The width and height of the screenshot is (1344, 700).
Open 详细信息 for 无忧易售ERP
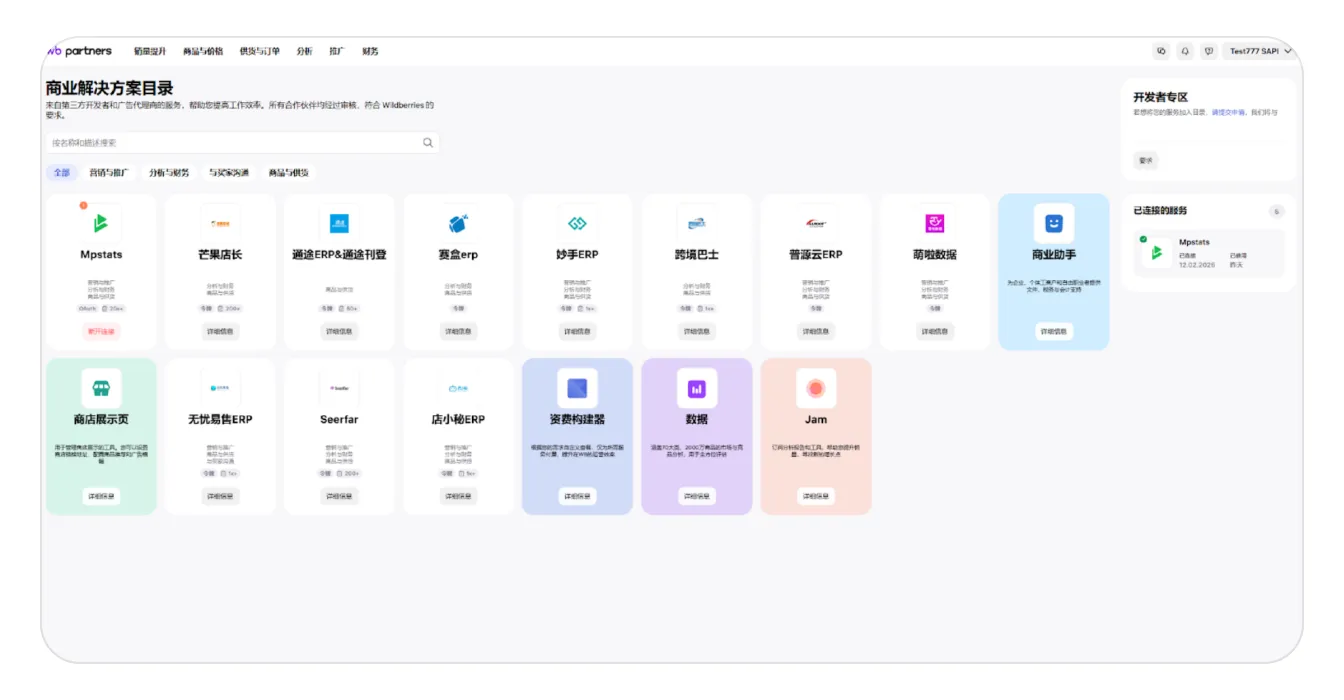point(220,496)
